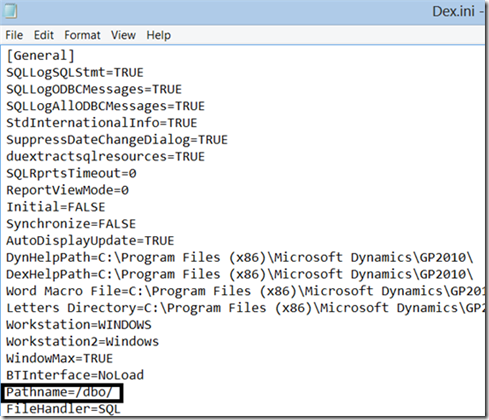The height and width of the screenshot is (420, 489).
Task: Click the StdInternationalInfo=TRUE line
Action: [102, 123]
